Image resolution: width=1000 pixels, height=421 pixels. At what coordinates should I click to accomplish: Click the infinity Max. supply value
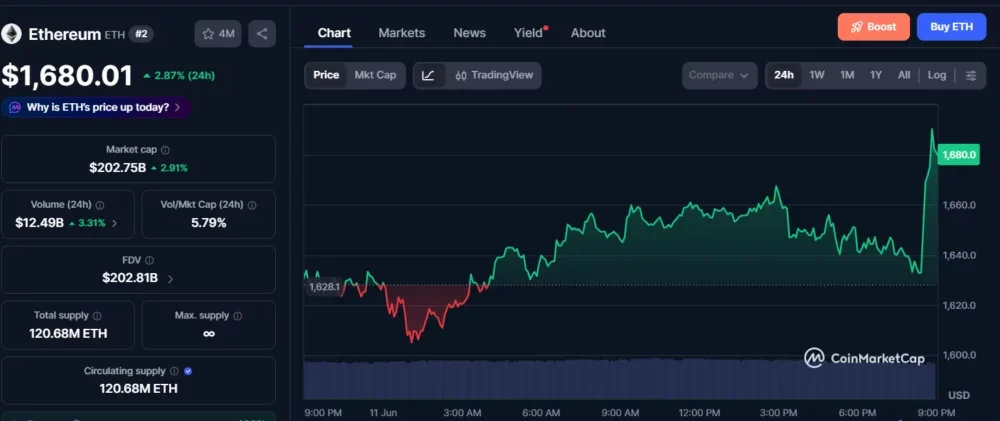click(x=209, y=333)
